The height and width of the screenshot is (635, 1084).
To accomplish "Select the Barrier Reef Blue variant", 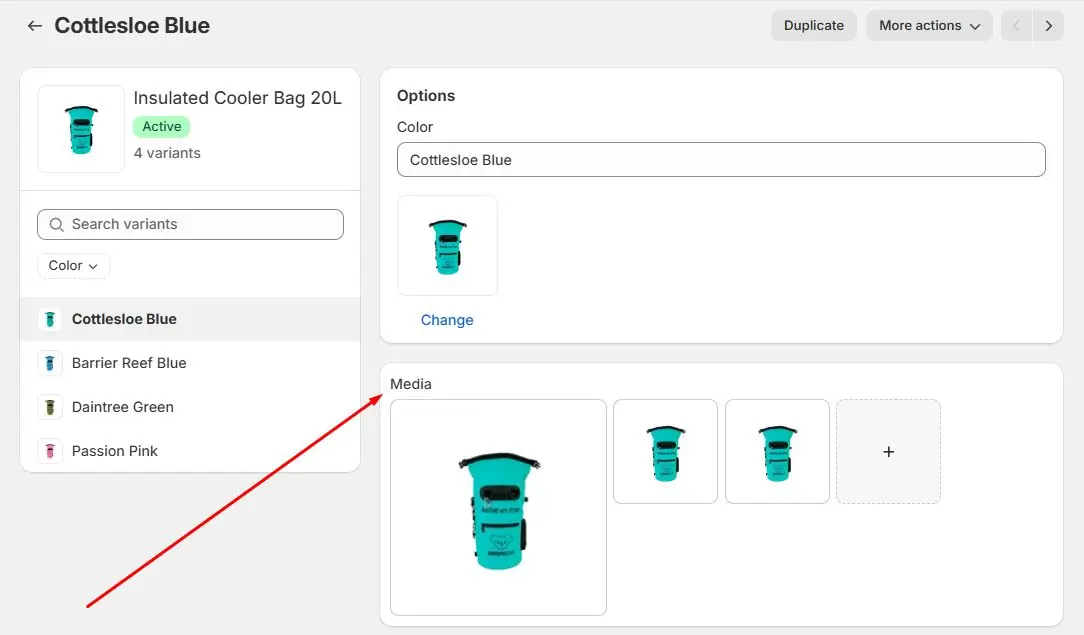I will click(129, 362).
